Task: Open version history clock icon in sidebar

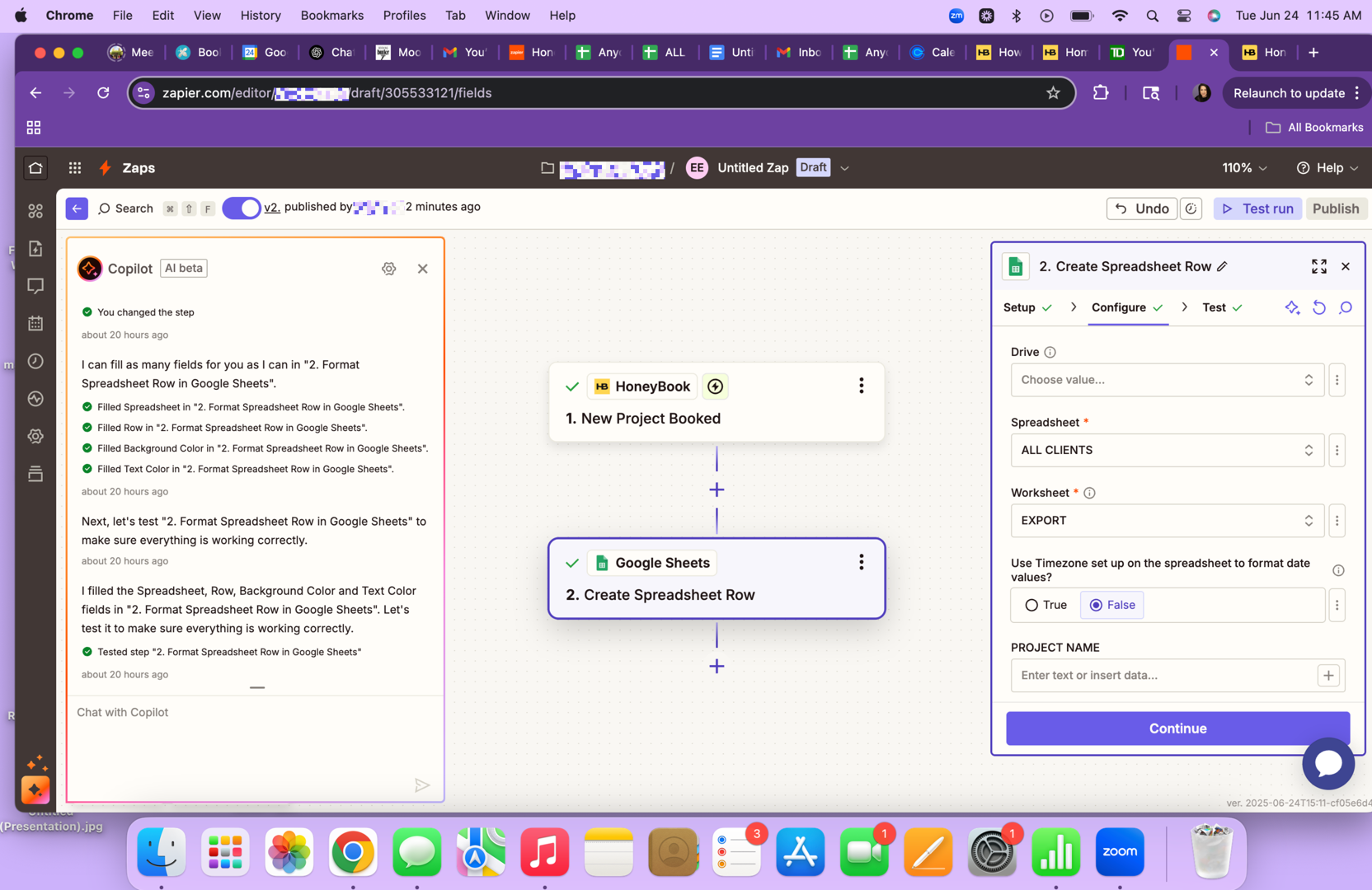Action: coord(35,361)
